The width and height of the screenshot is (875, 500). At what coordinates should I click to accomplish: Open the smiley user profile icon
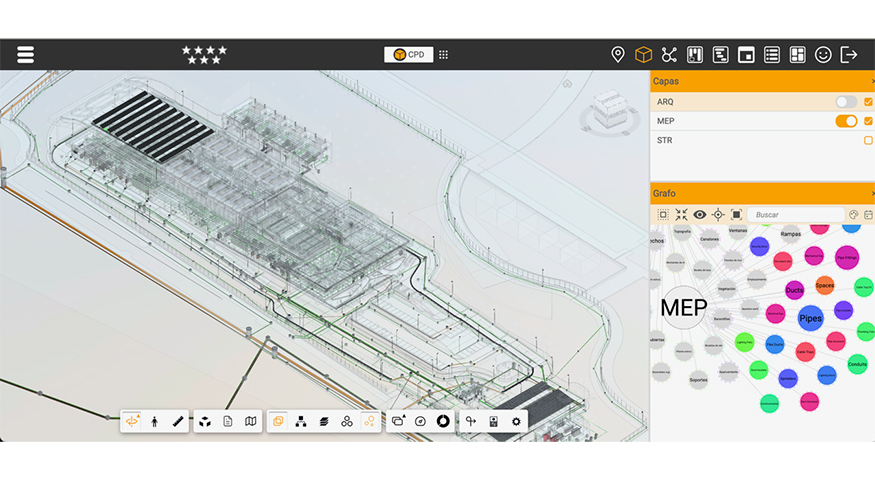[x=823, y=55]
